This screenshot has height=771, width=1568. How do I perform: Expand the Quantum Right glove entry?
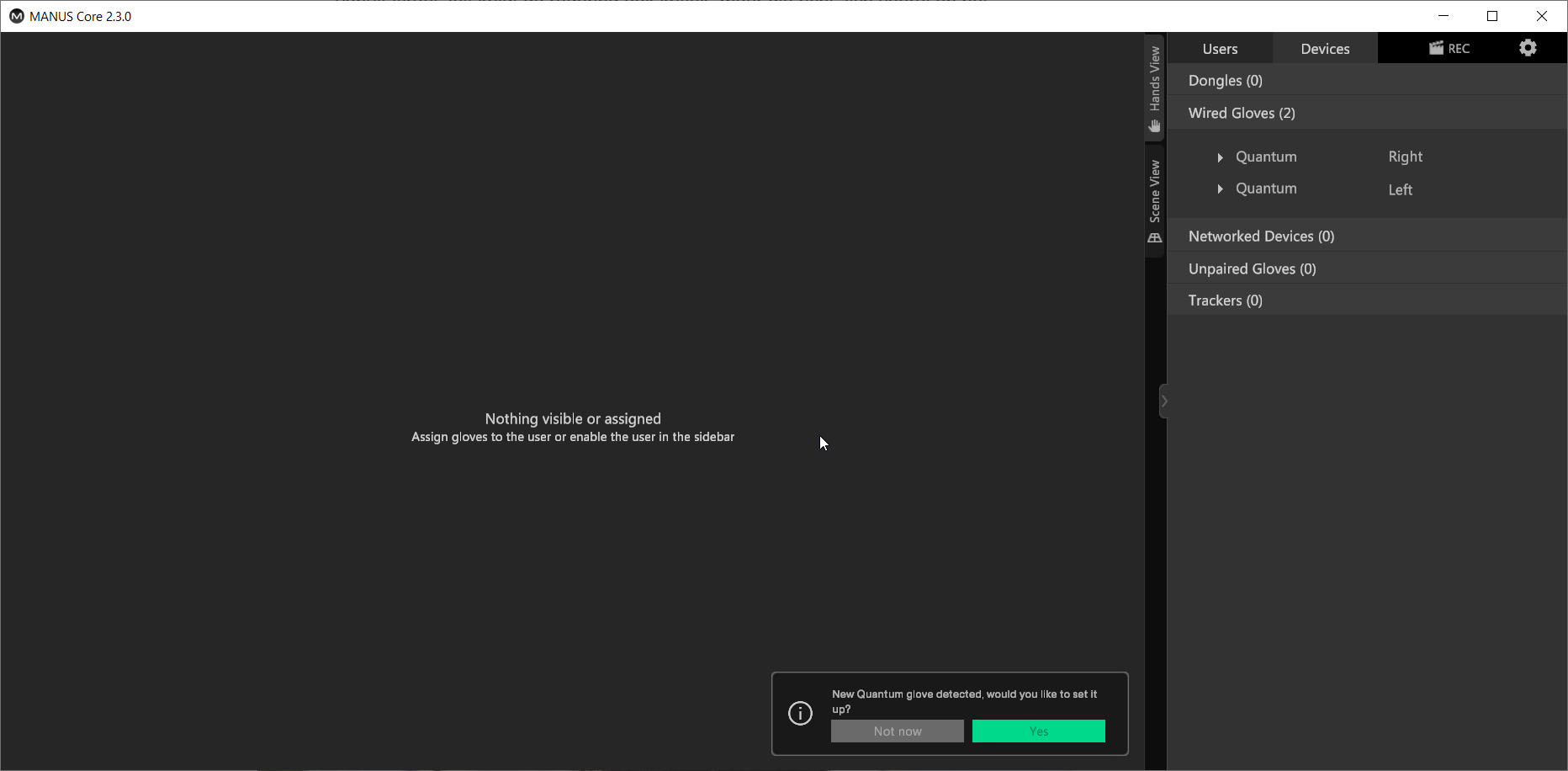point(1220,157)
